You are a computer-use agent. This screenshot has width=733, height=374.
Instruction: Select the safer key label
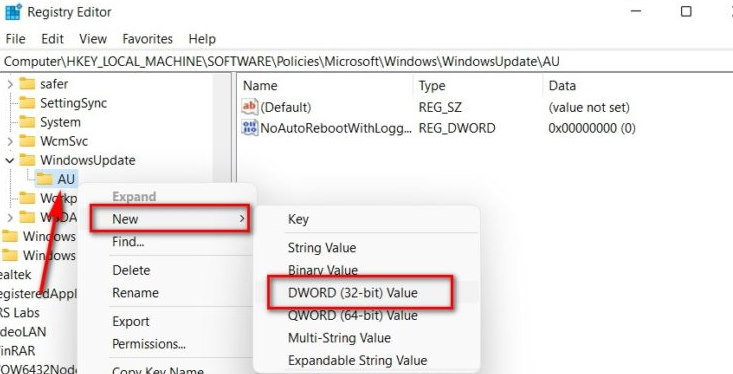tap(54, 84)
